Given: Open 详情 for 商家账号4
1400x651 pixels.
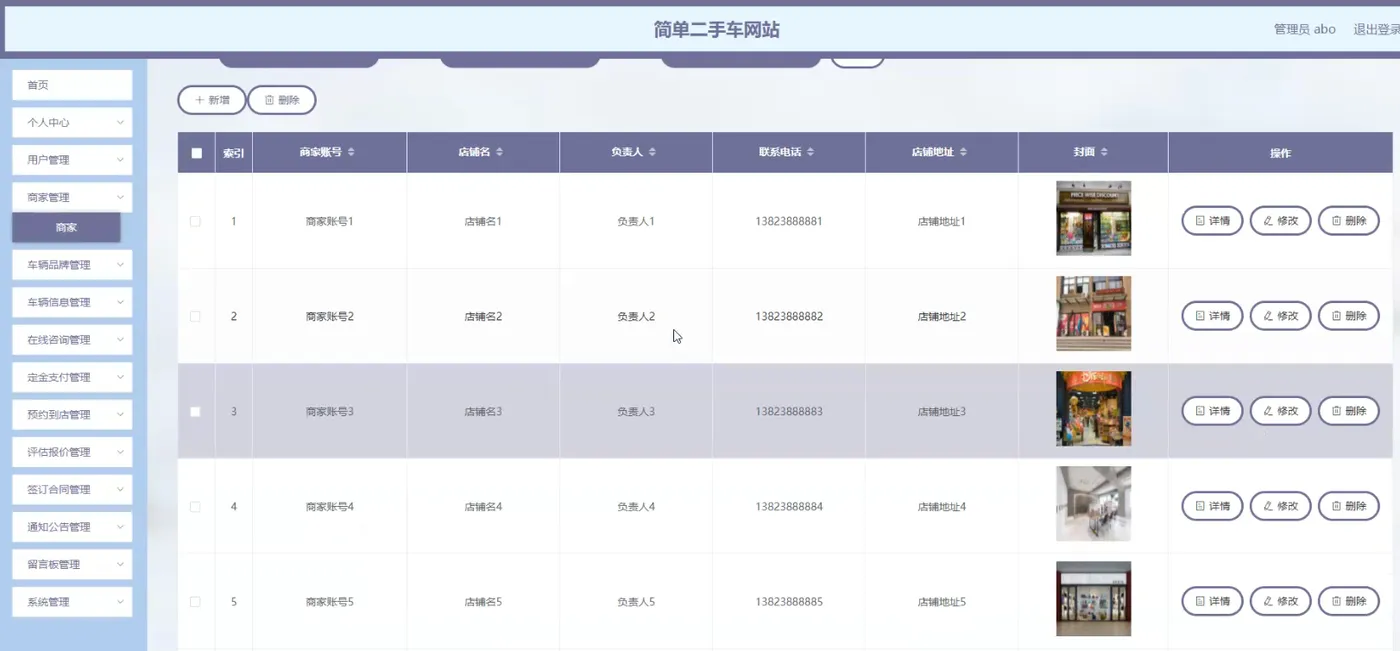Looking at the screenshot, I should click(1212, 506).
